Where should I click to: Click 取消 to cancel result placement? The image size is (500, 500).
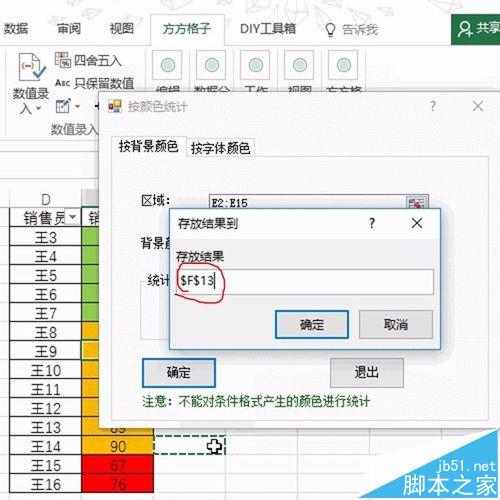pos(396,324)
